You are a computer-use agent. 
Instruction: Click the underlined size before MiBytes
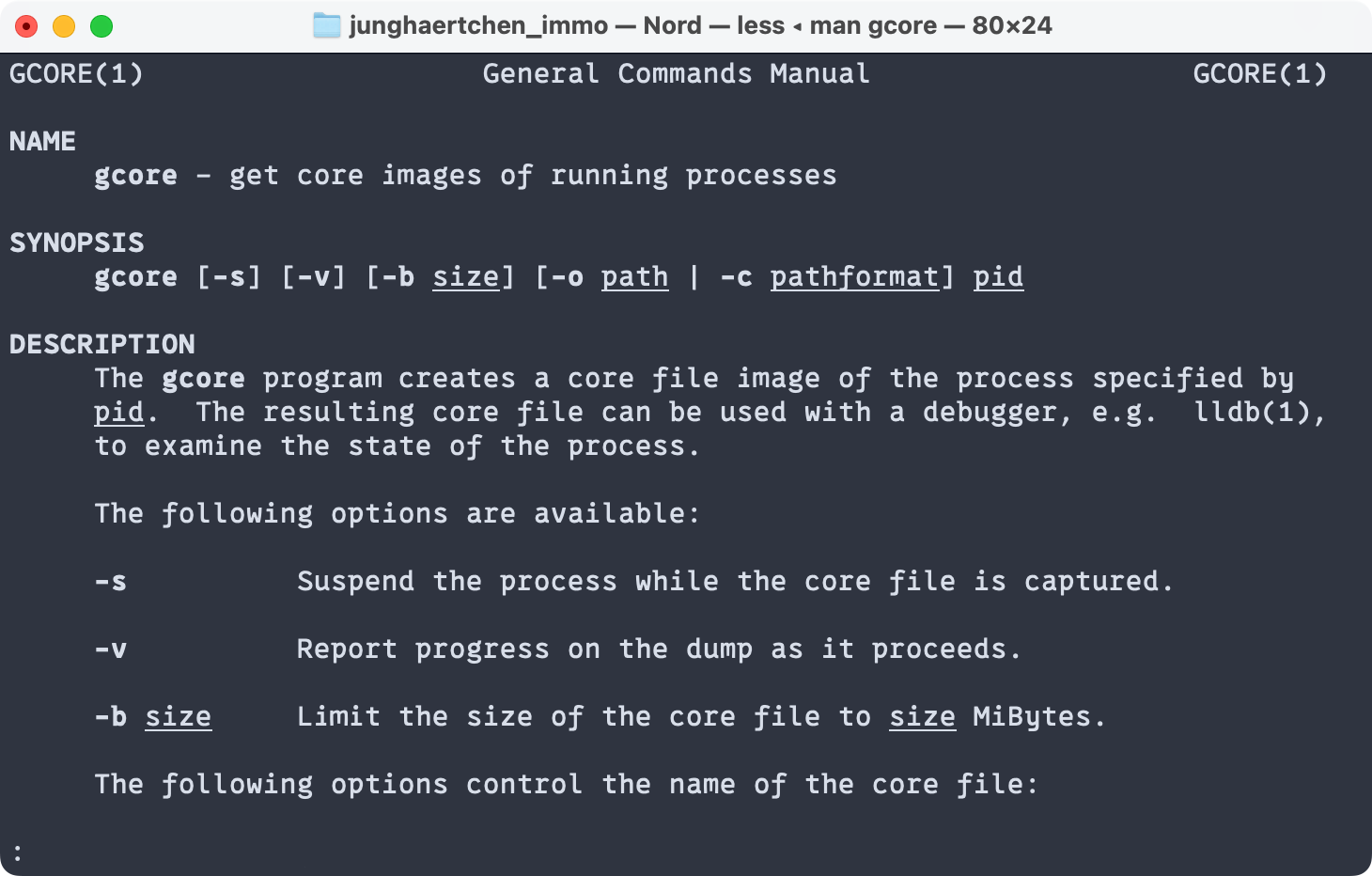click(923, 717)
